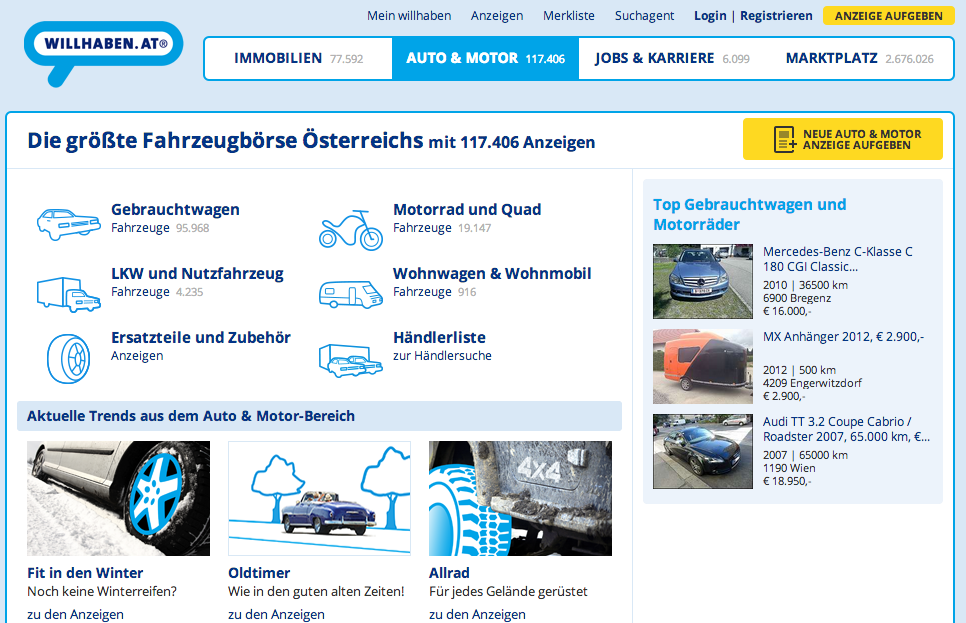Open the Mercedes-Benz C-Klasse C 180 CGI title
The image size is (966, 623).
tap(838, 259)
